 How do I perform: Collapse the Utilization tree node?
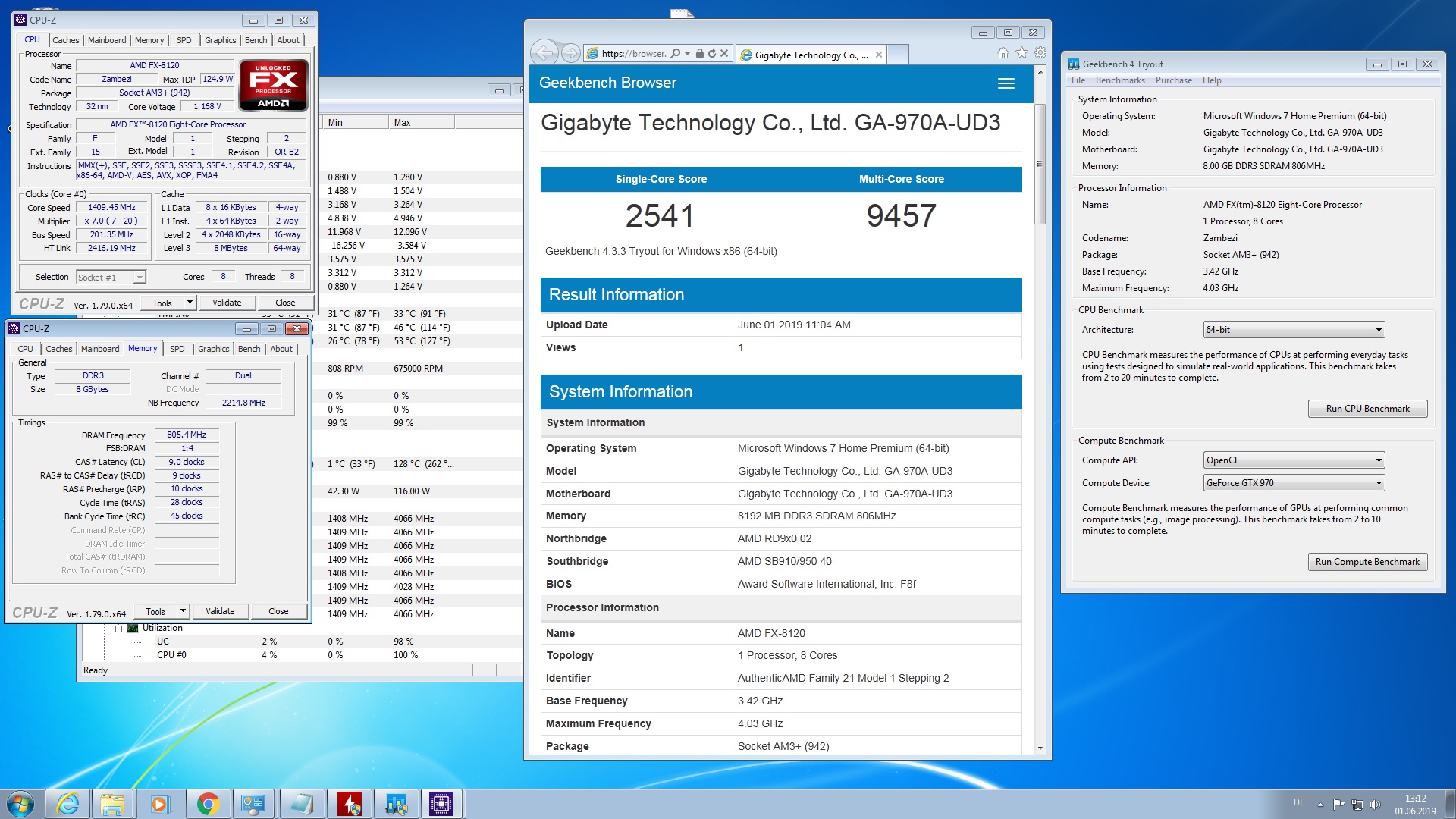[119, 629]
